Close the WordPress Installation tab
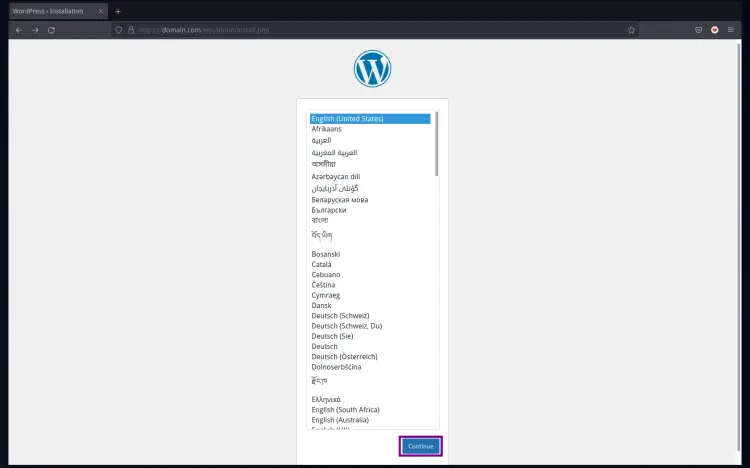 [x=101, y=11]
